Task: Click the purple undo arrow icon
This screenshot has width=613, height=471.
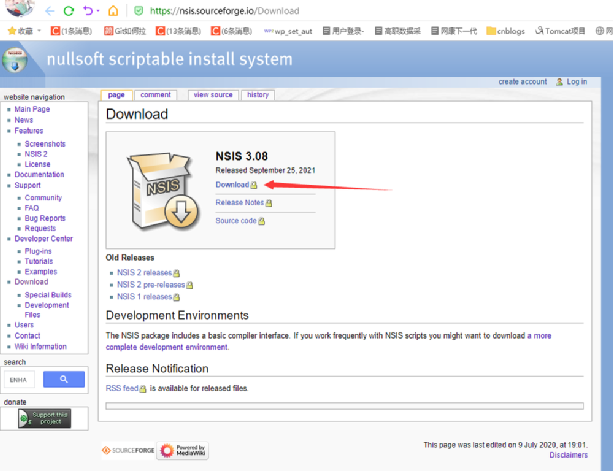Action: (x=88, y=11)
